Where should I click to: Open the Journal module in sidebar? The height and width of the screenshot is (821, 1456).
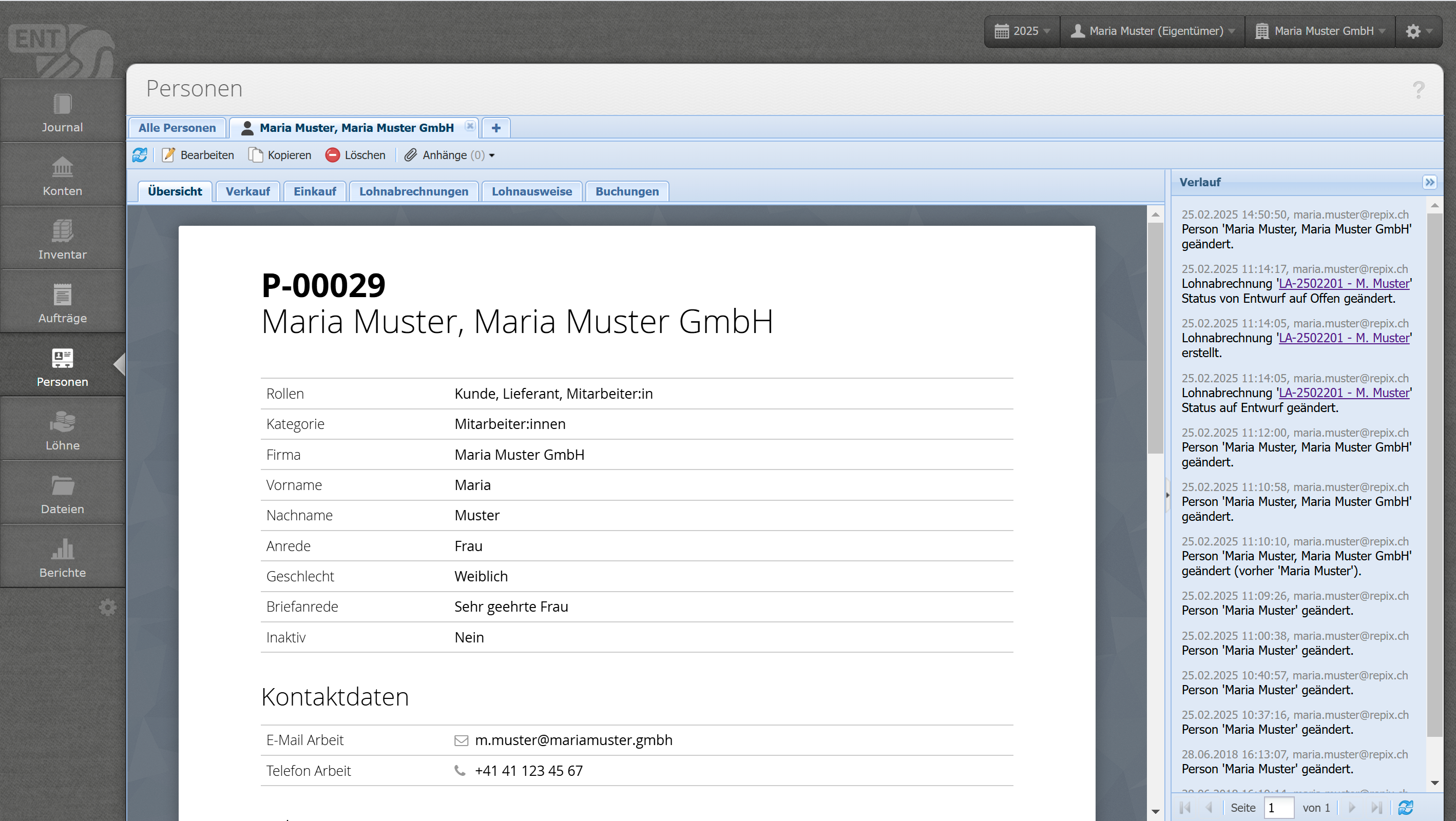point(62,112)
